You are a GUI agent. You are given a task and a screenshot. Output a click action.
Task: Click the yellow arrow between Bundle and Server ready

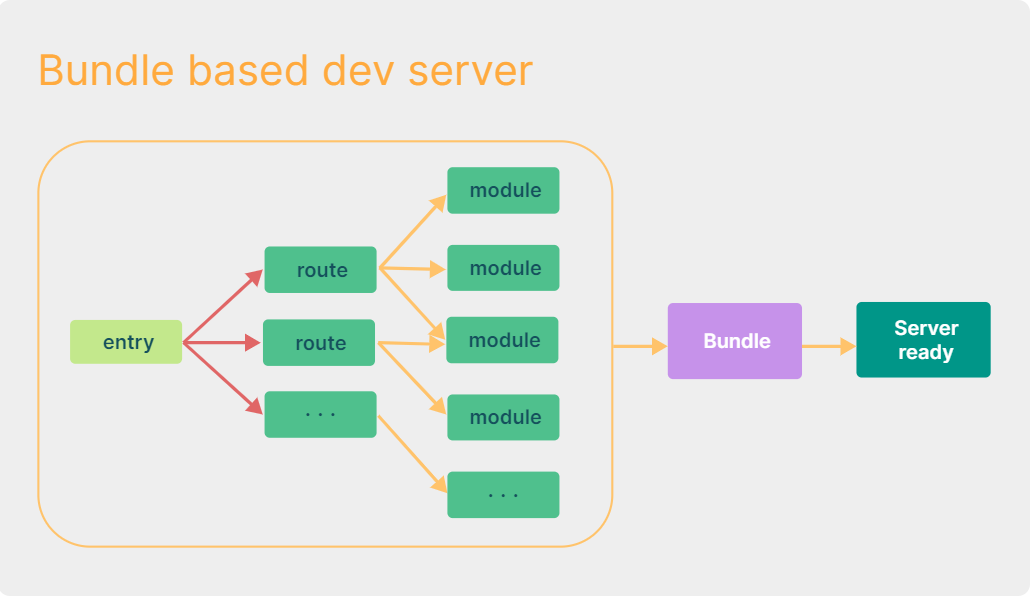(828, 346)
